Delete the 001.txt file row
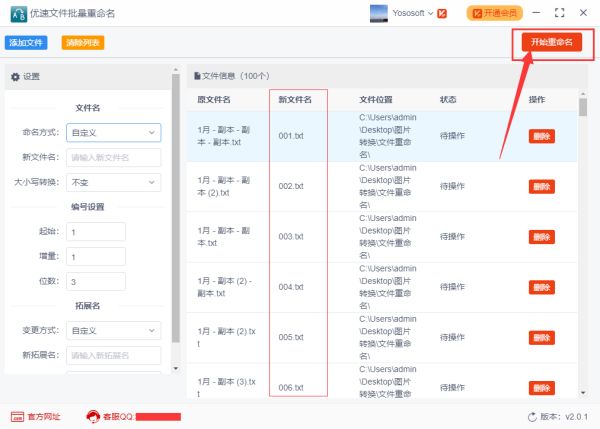This screenshot has height=429, width=600. click(x=541, y=136)
